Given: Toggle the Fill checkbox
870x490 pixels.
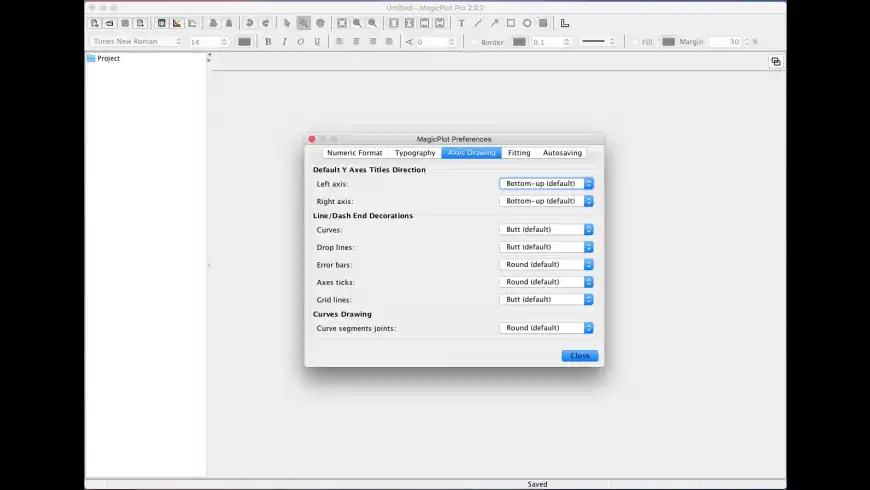Looking at the screenshot, I should [635, 42].
